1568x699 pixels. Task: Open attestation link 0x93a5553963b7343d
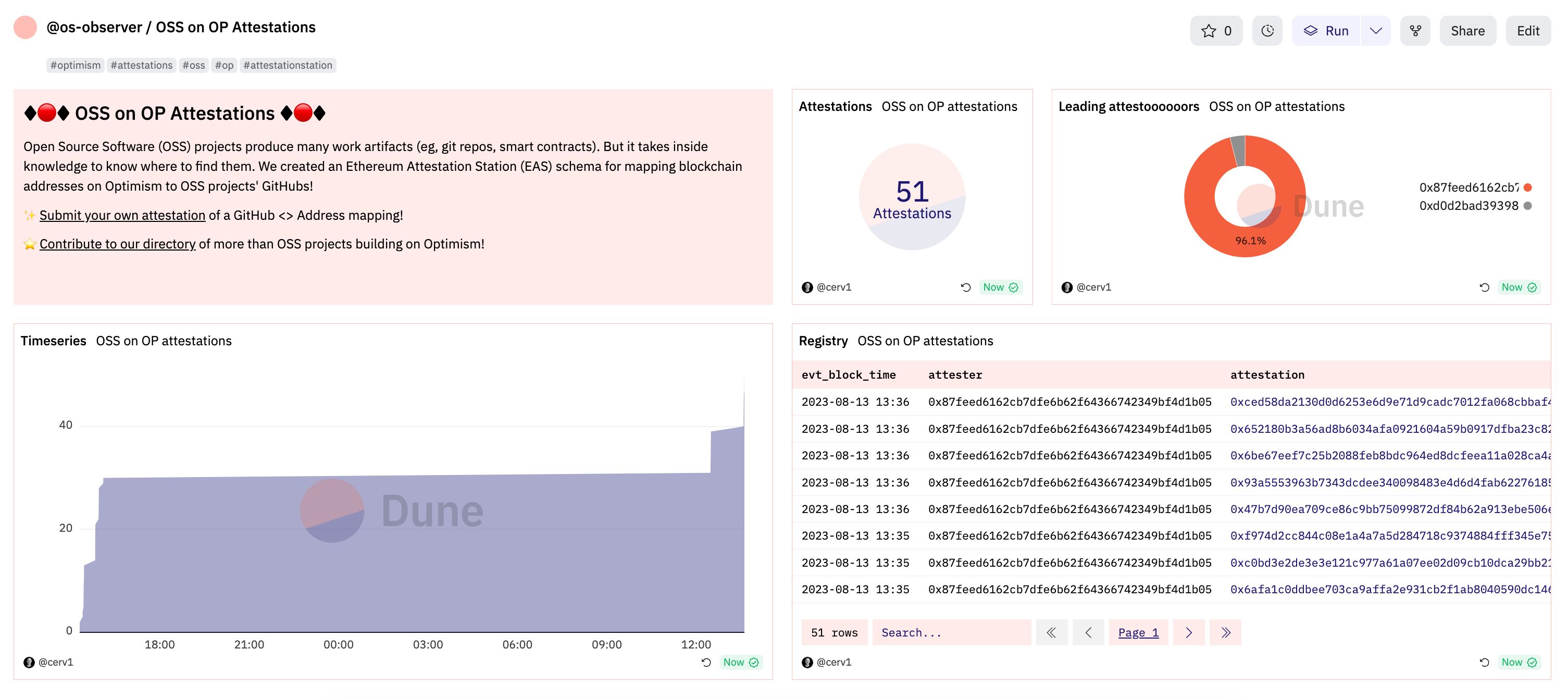(1390, 482)
